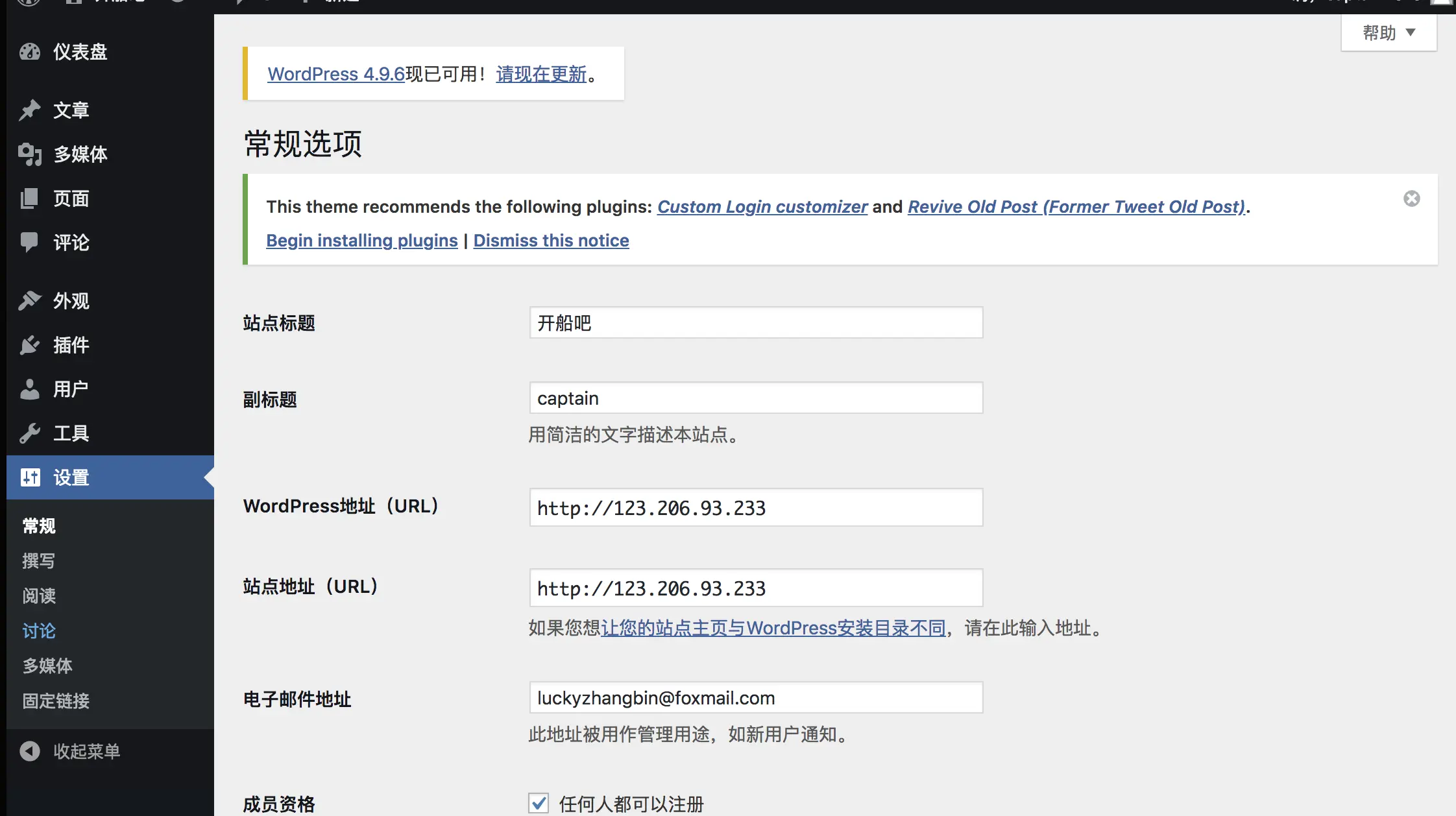
Task: Click the Comments speech bubble icon
Action: (30, 242)
